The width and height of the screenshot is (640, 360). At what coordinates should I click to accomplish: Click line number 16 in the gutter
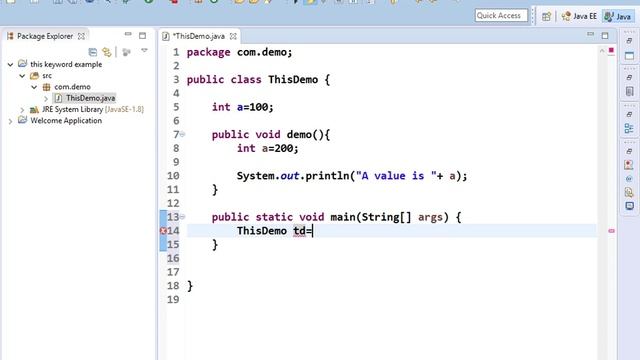coord(173,258)
